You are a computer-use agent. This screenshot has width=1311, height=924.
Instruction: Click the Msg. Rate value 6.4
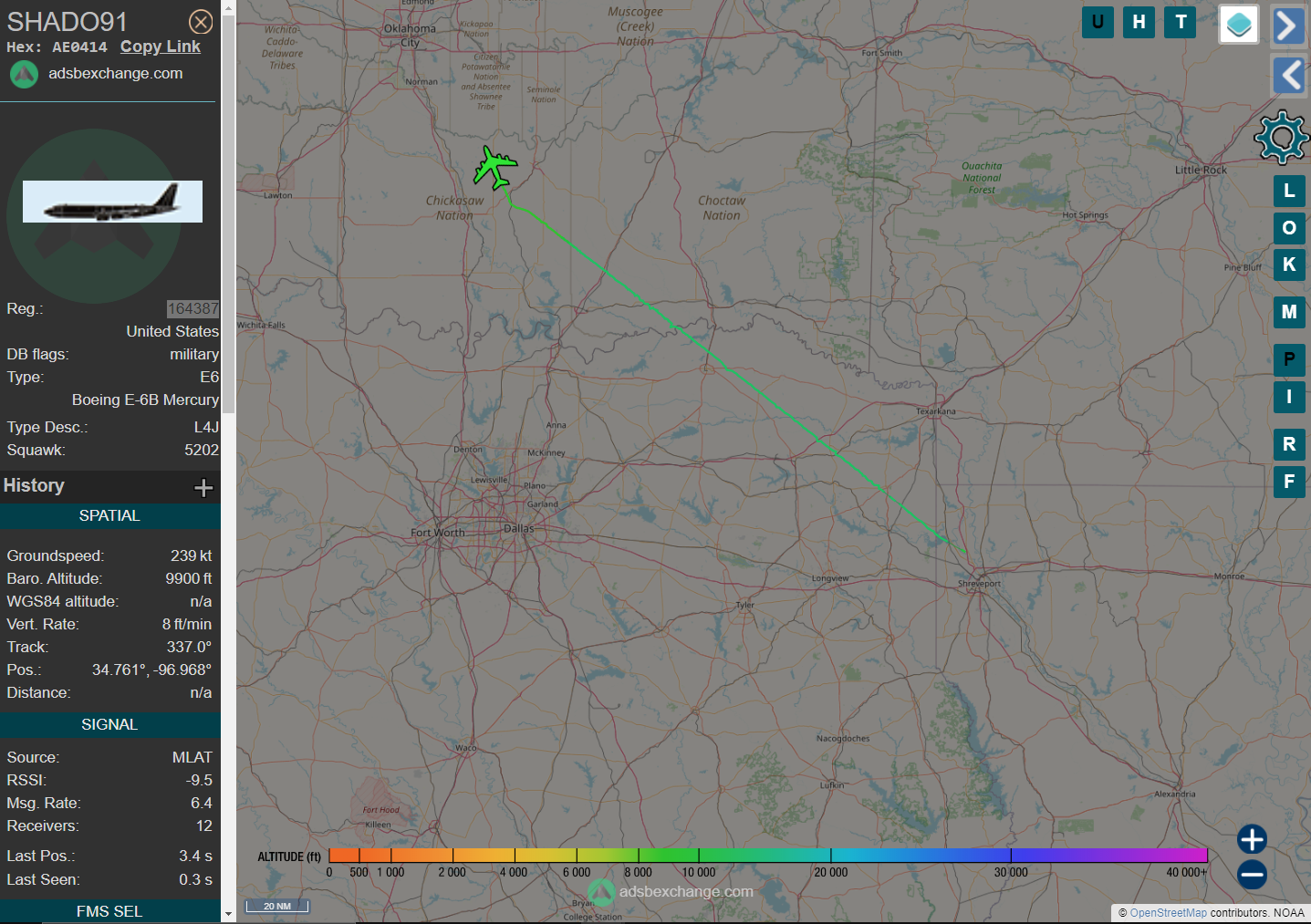tap(202, 804)
